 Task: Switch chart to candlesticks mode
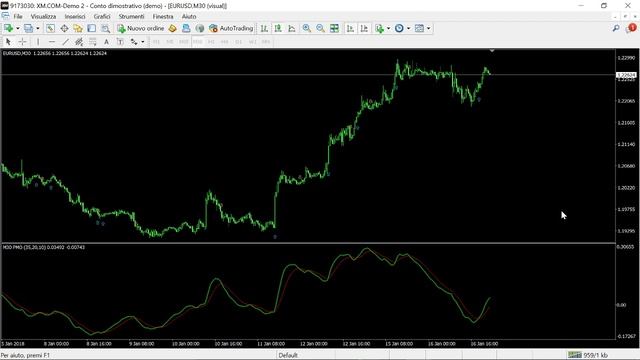tap(278, 28)
